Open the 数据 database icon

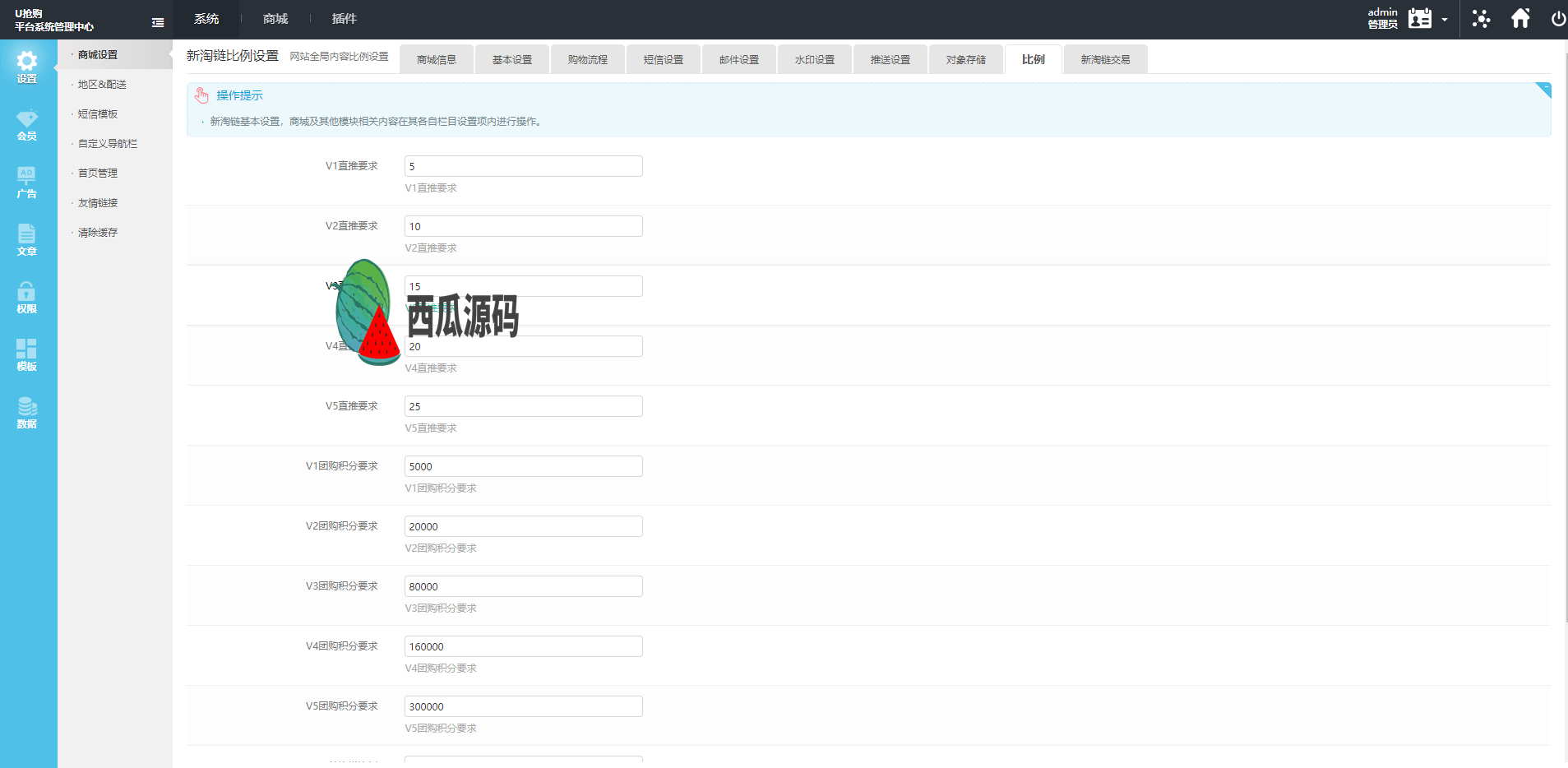(27, 406)
